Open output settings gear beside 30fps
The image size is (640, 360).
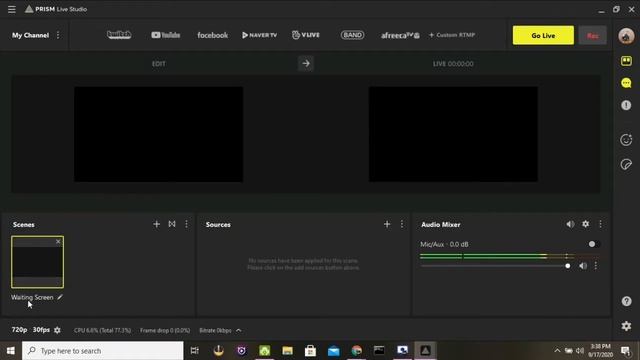[x=57, y=330]
